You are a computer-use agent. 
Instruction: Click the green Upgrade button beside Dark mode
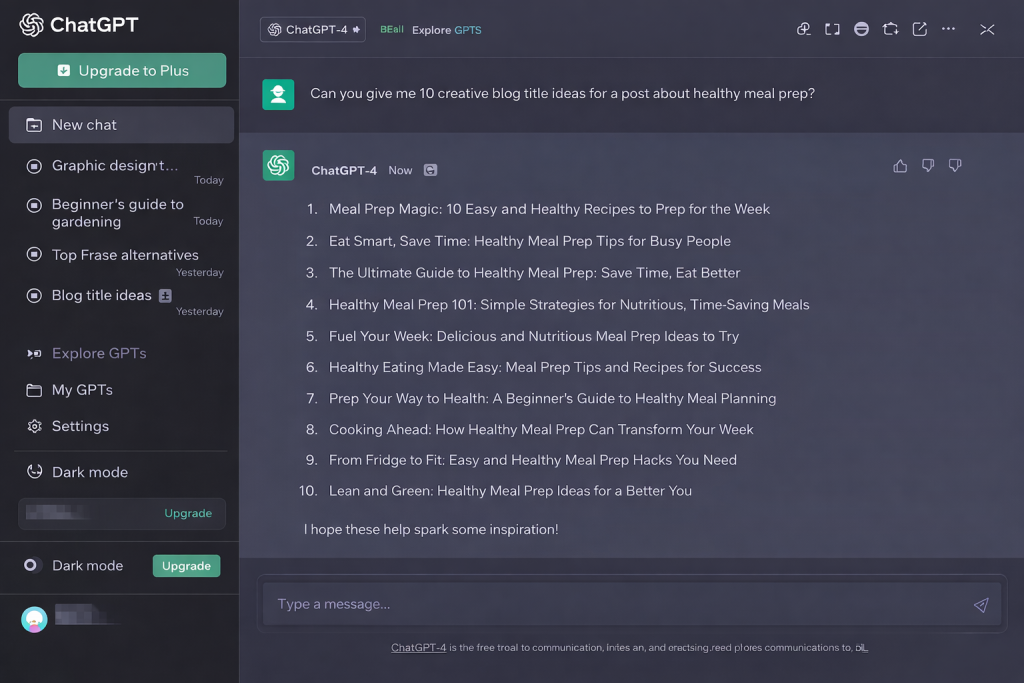186,566
